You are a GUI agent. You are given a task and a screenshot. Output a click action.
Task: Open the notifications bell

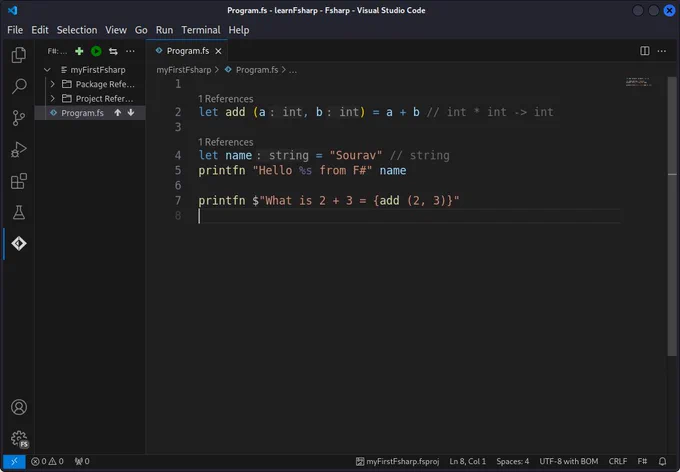click(662, 461)
